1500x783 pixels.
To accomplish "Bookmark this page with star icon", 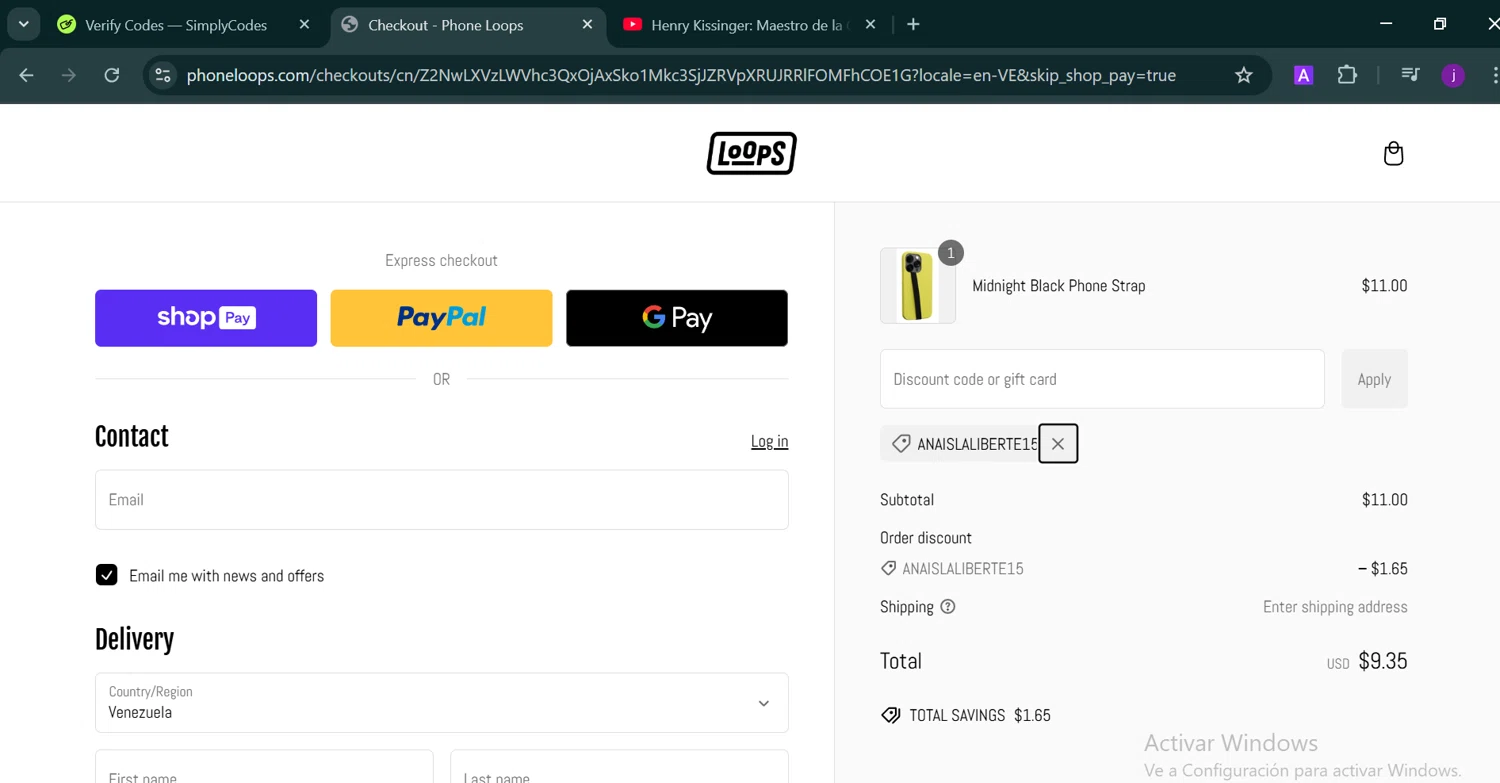I will (1243, 75).
